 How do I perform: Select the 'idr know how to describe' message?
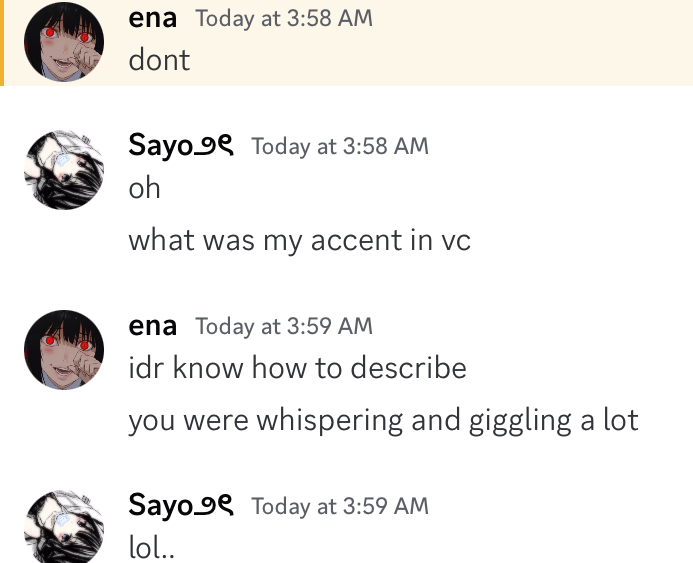[297, 368]
